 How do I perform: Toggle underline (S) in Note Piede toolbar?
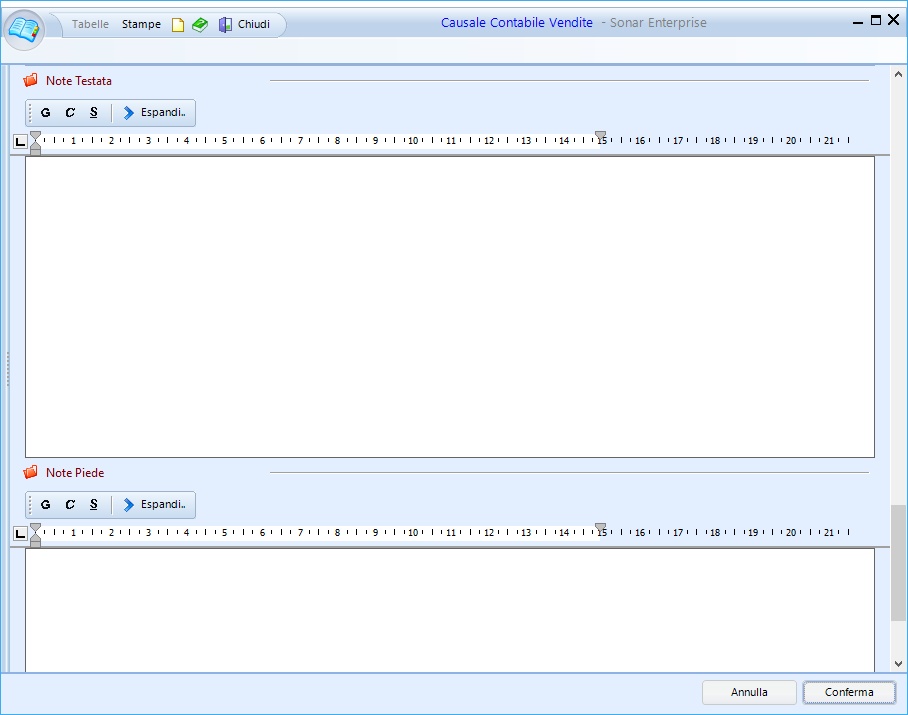pos(94,505)
